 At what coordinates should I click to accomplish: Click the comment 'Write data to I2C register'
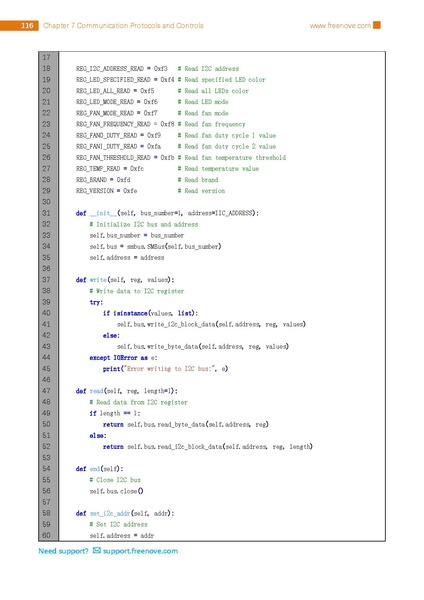(137, 291)
